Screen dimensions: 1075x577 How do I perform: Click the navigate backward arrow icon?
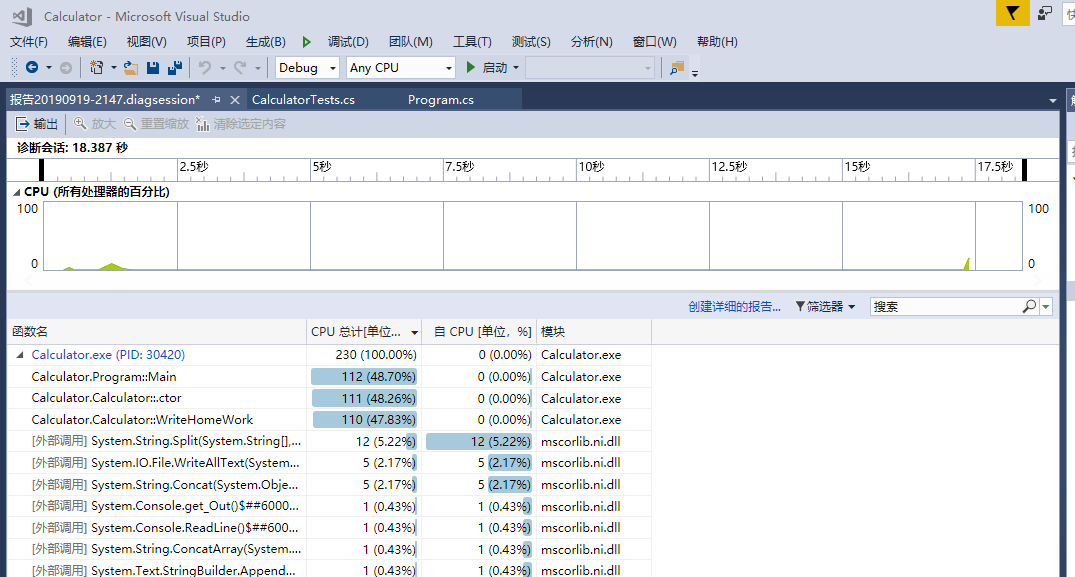pyautogui.click(x=32, y=67)
